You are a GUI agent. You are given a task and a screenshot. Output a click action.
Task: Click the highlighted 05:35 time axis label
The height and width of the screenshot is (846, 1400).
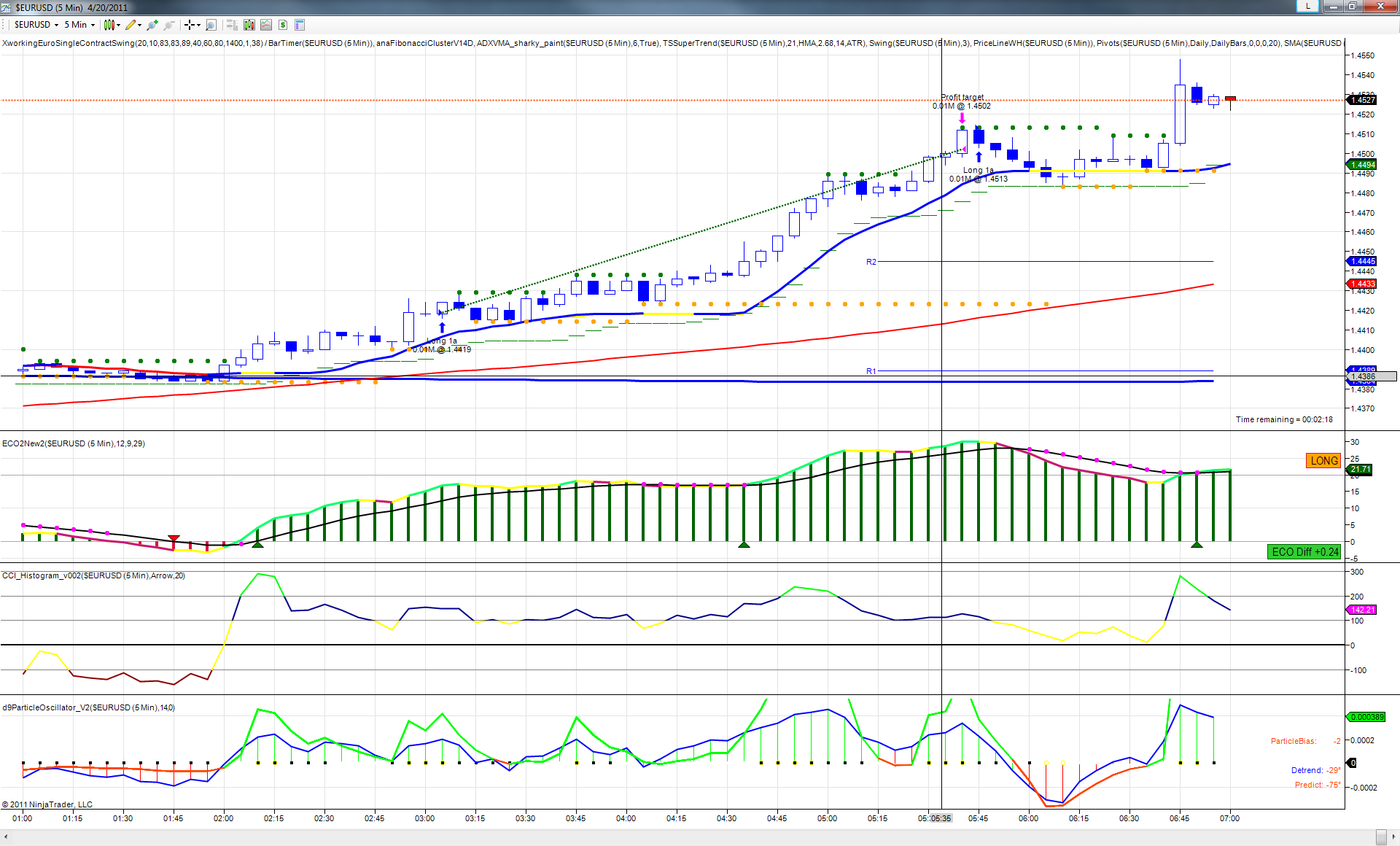941,818
